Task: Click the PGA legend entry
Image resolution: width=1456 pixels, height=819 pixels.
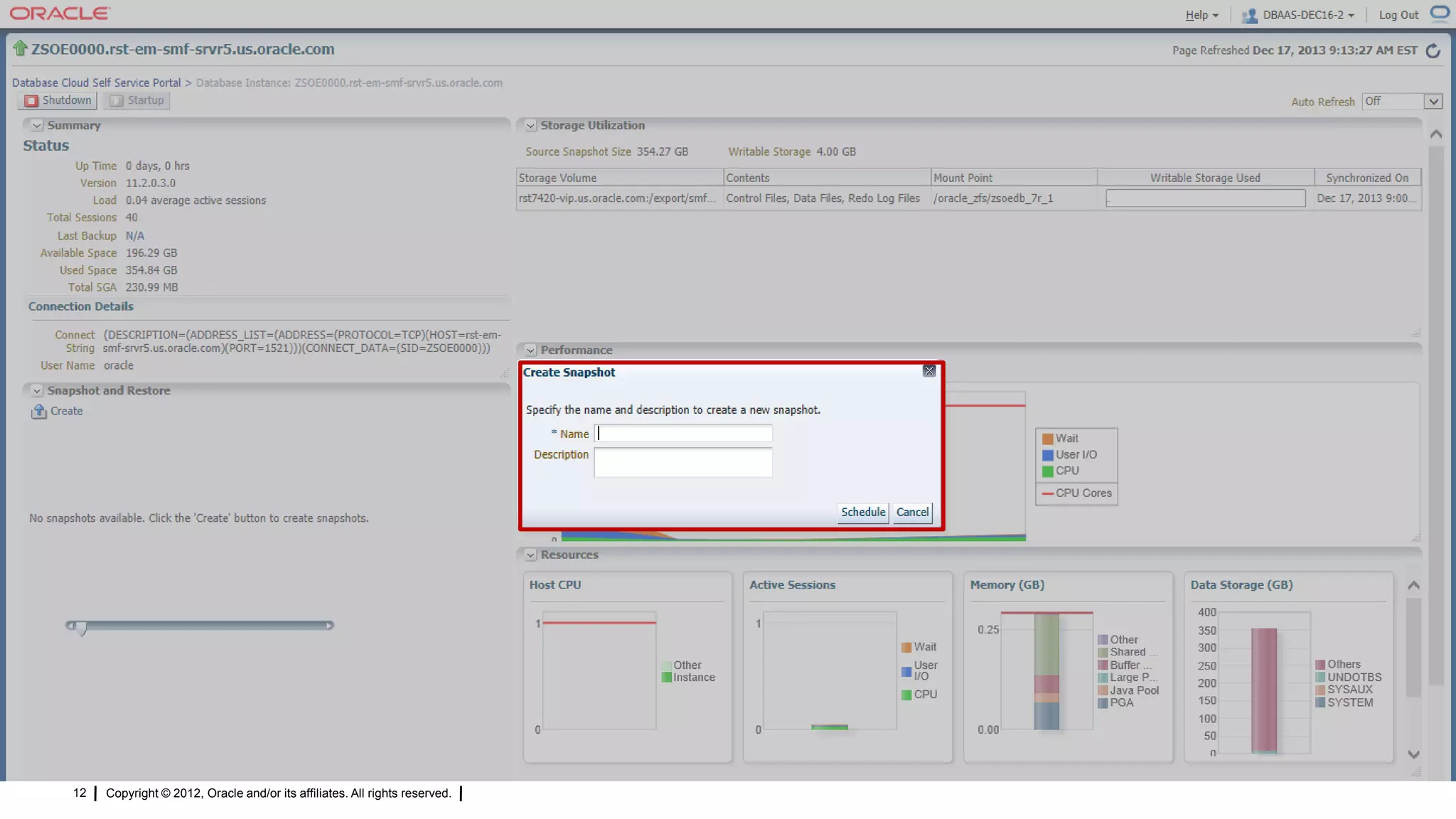Action: pos(1115,703)
